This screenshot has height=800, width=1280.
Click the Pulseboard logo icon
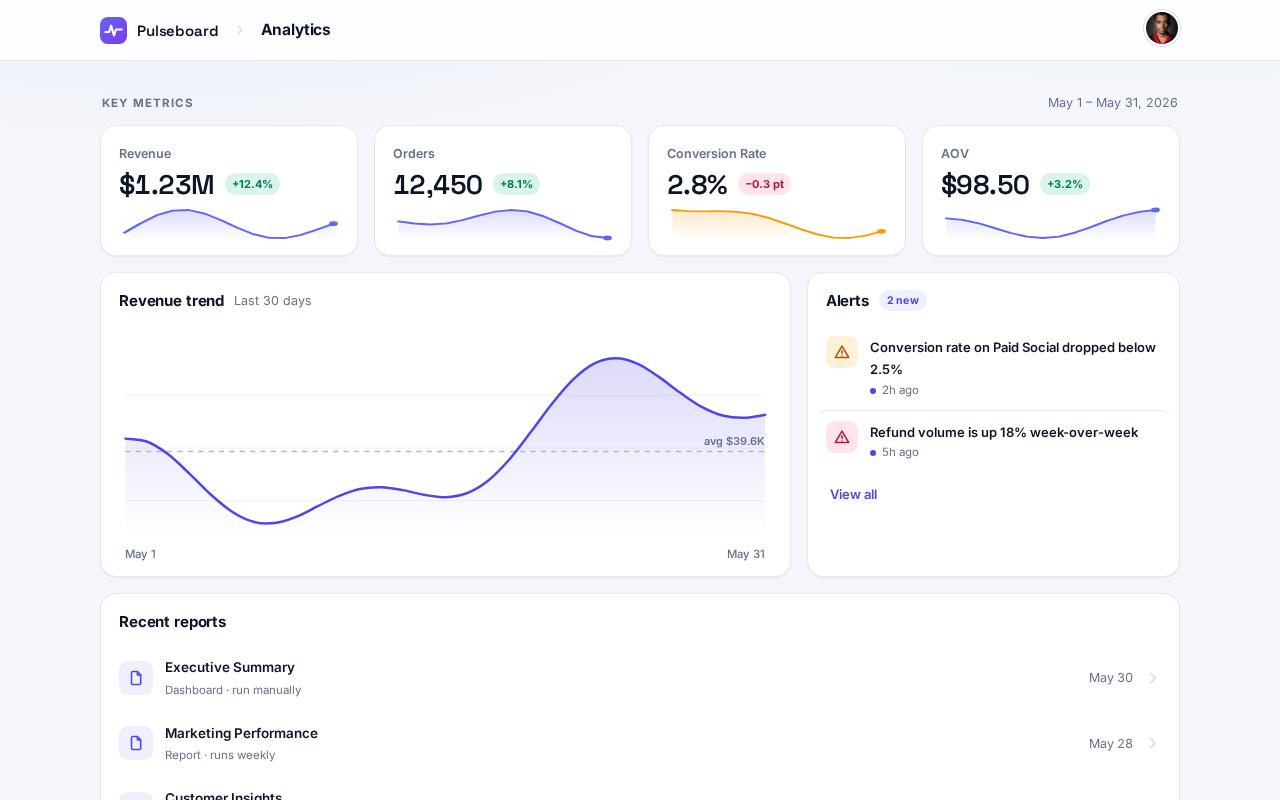pos(113,30)
